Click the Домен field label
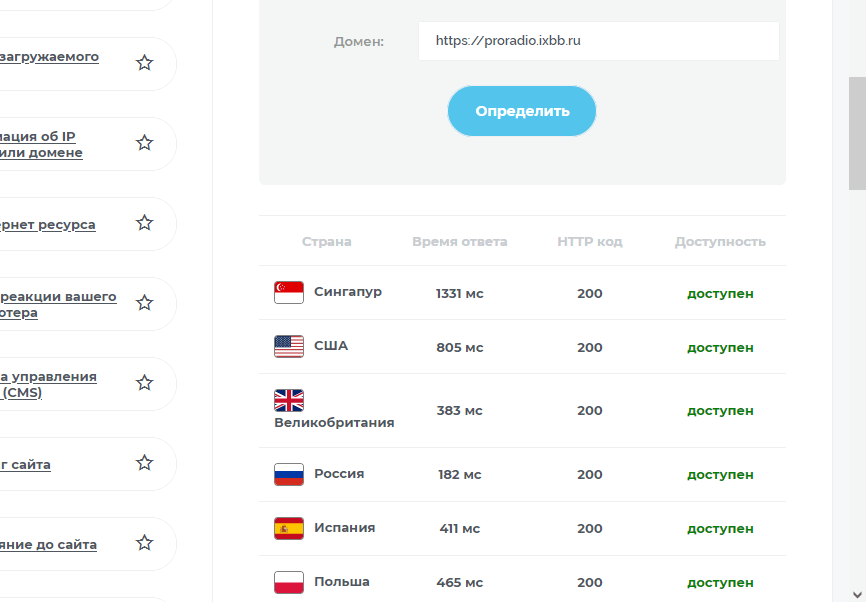The height and width of the screenshot is (602, 866). click(358, 42)
